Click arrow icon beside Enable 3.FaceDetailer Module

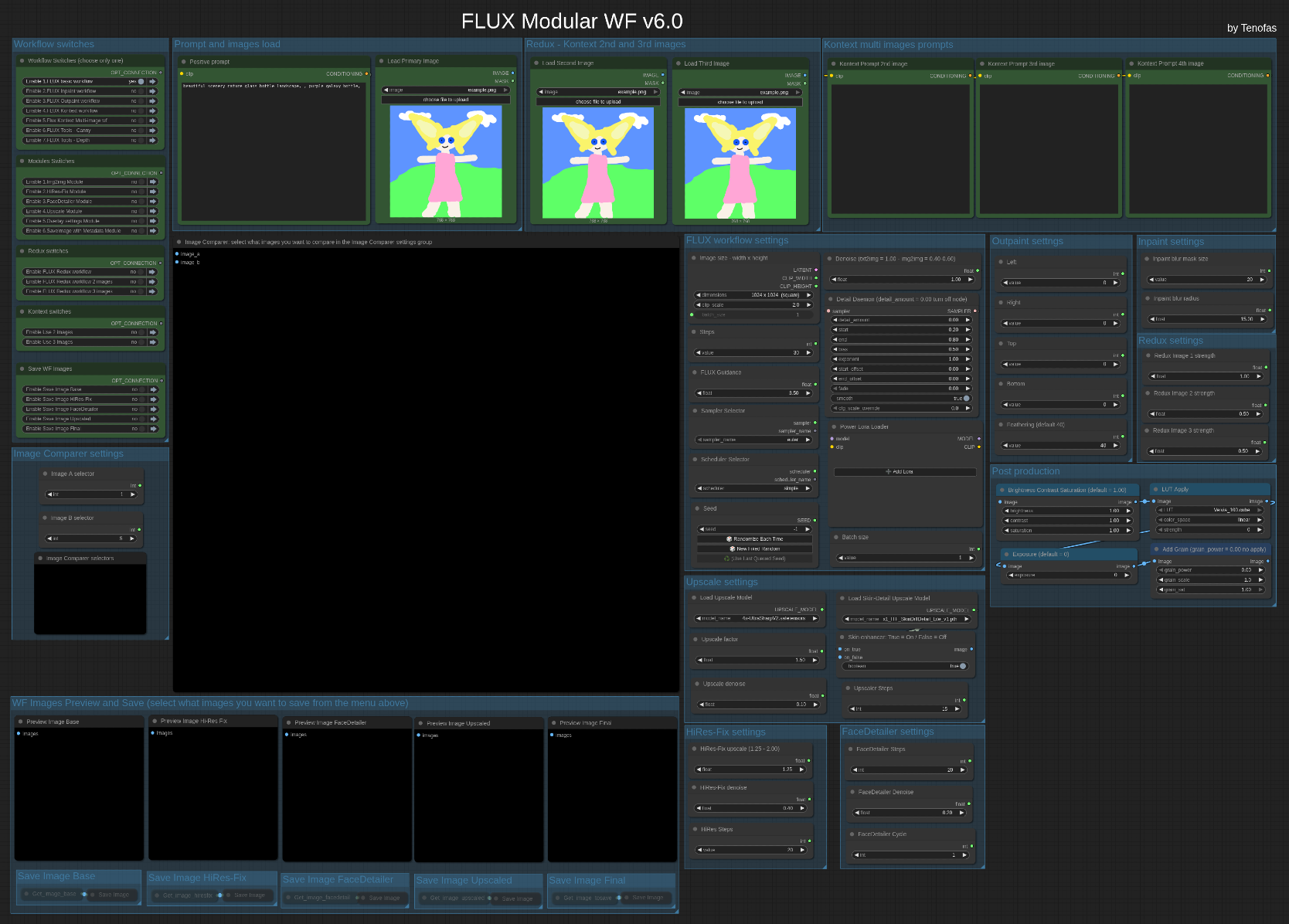[x=153, y=202]
